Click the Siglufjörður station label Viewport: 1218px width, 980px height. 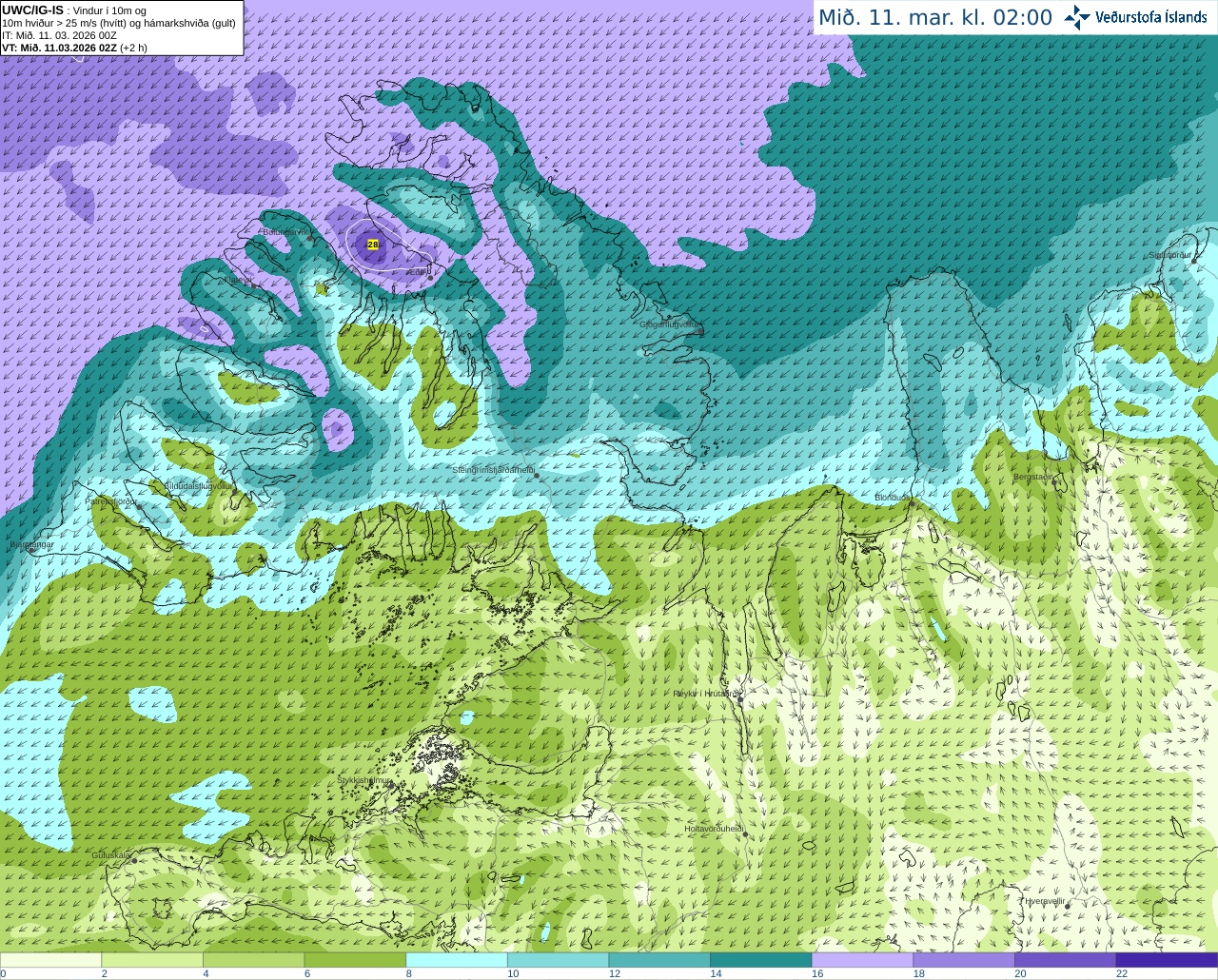(1169, 255)
